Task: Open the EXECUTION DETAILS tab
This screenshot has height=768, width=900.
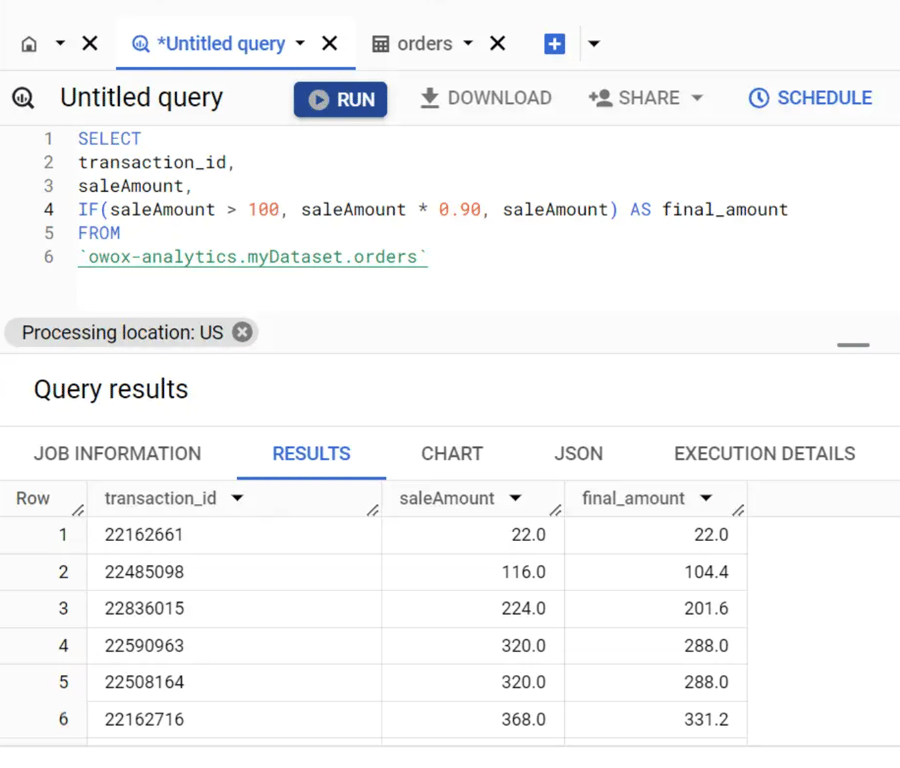Action: click(765, 453)
